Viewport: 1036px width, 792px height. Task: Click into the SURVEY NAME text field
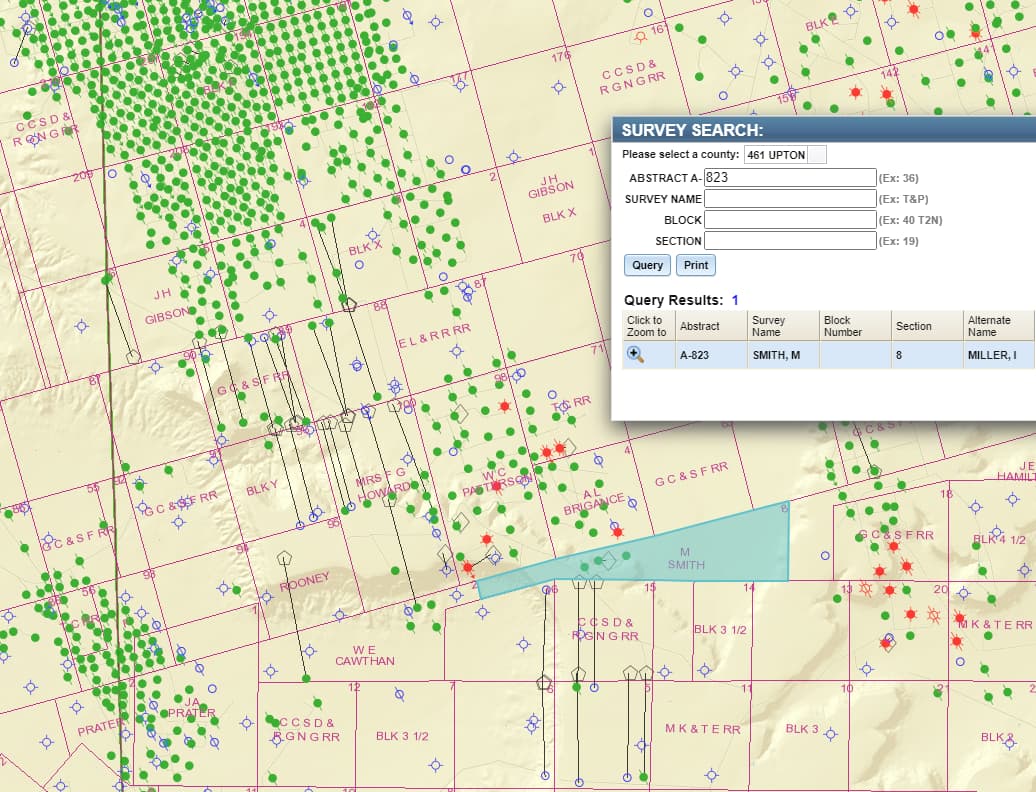[x=790, y=198]
